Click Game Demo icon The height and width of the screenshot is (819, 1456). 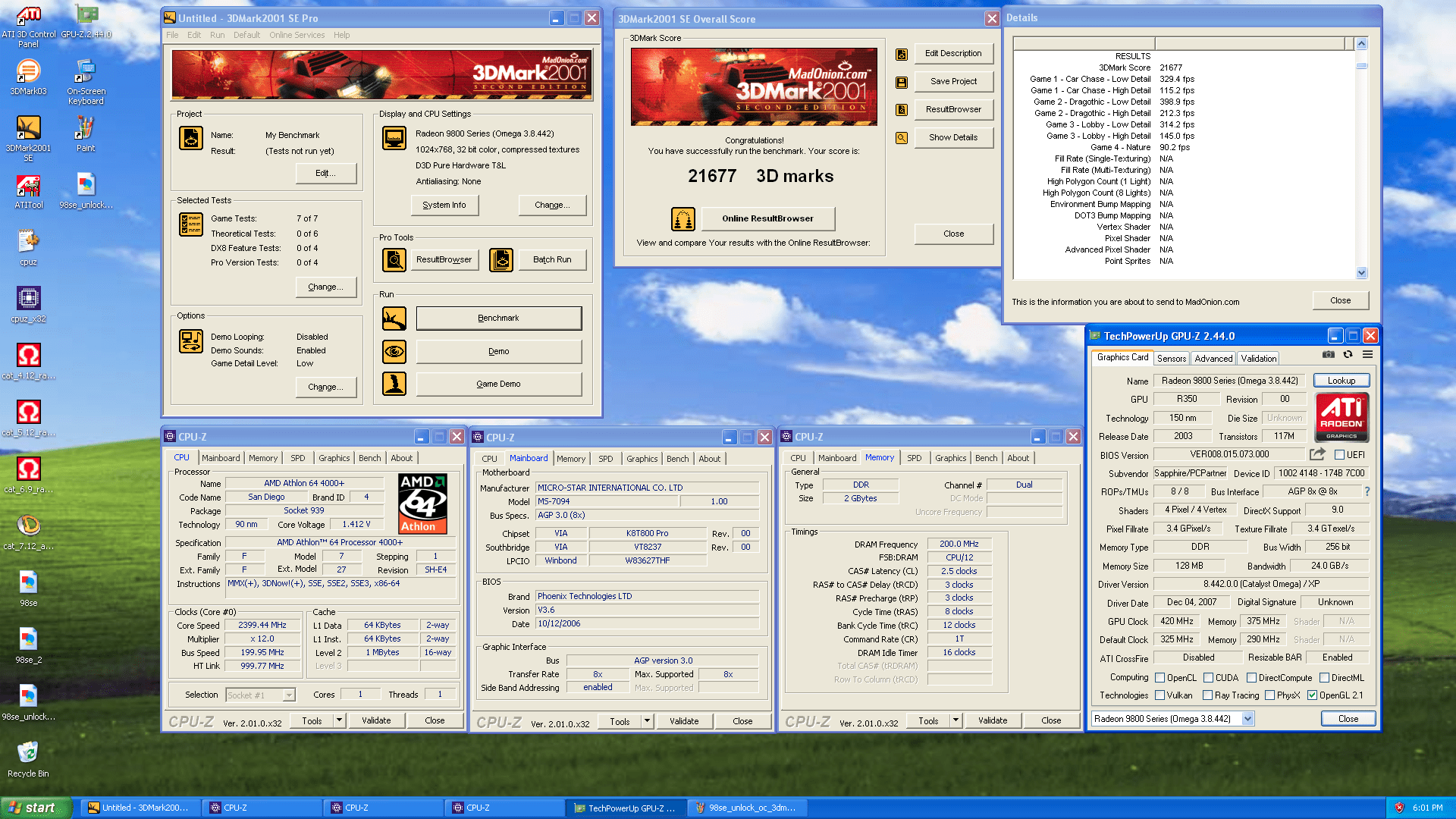point(394,384)
